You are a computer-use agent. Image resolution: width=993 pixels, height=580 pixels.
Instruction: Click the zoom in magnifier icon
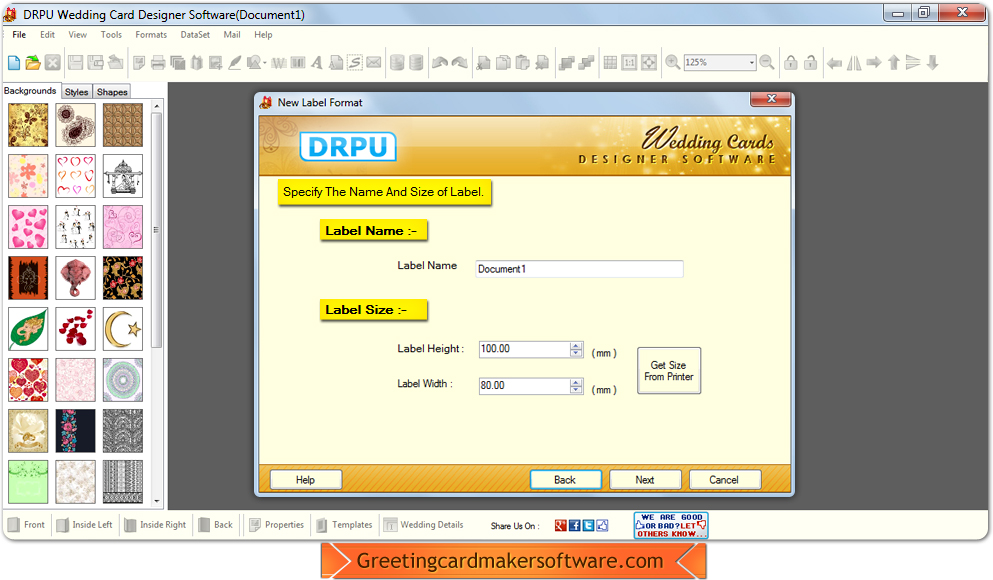pyautogui.click(x=673, y=62)
